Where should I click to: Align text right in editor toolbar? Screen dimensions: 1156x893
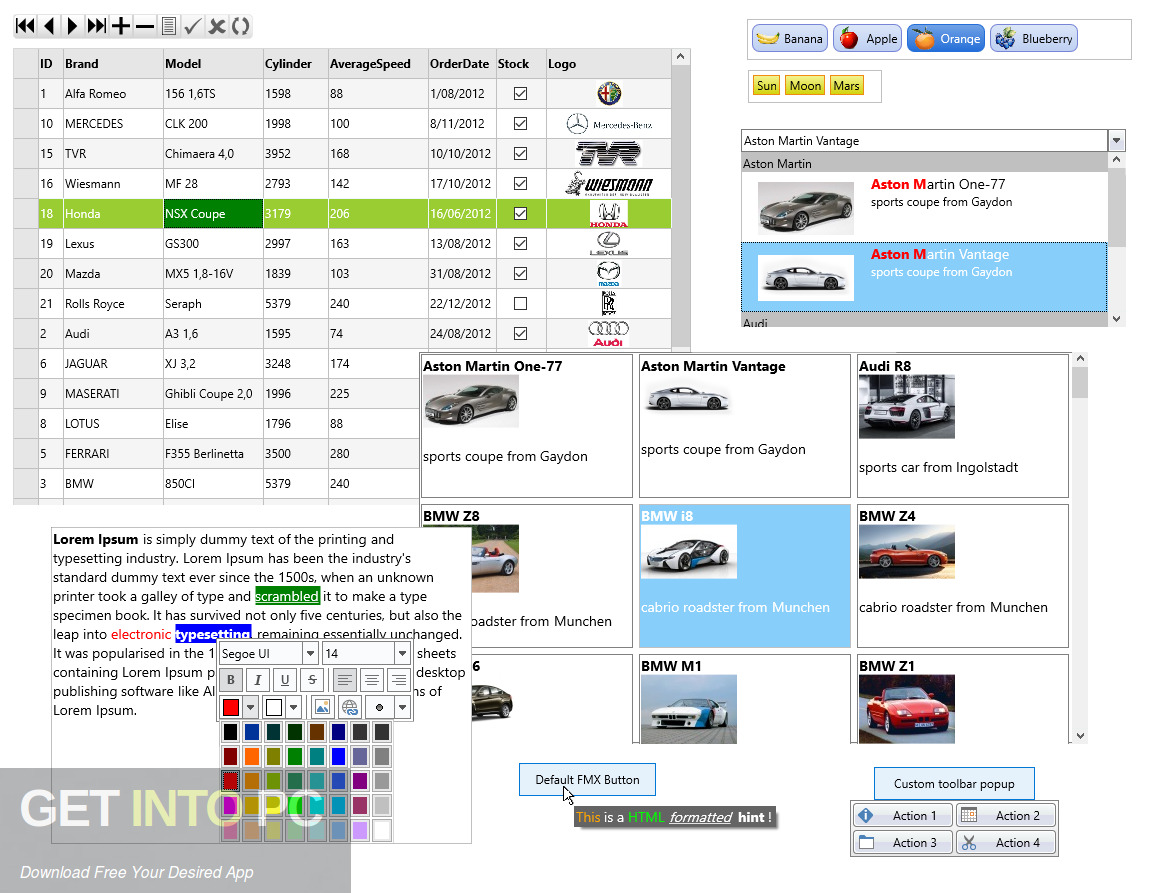coord(399,680)
